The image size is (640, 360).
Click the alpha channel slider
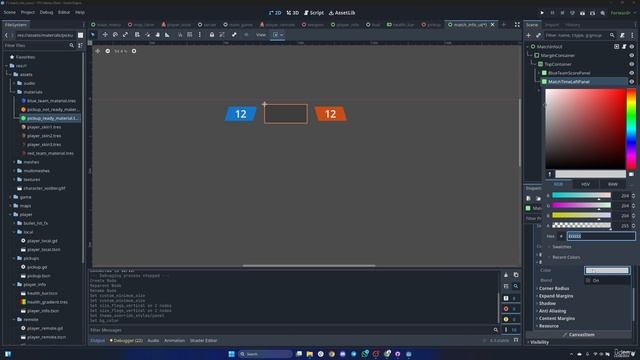[581, 225]
